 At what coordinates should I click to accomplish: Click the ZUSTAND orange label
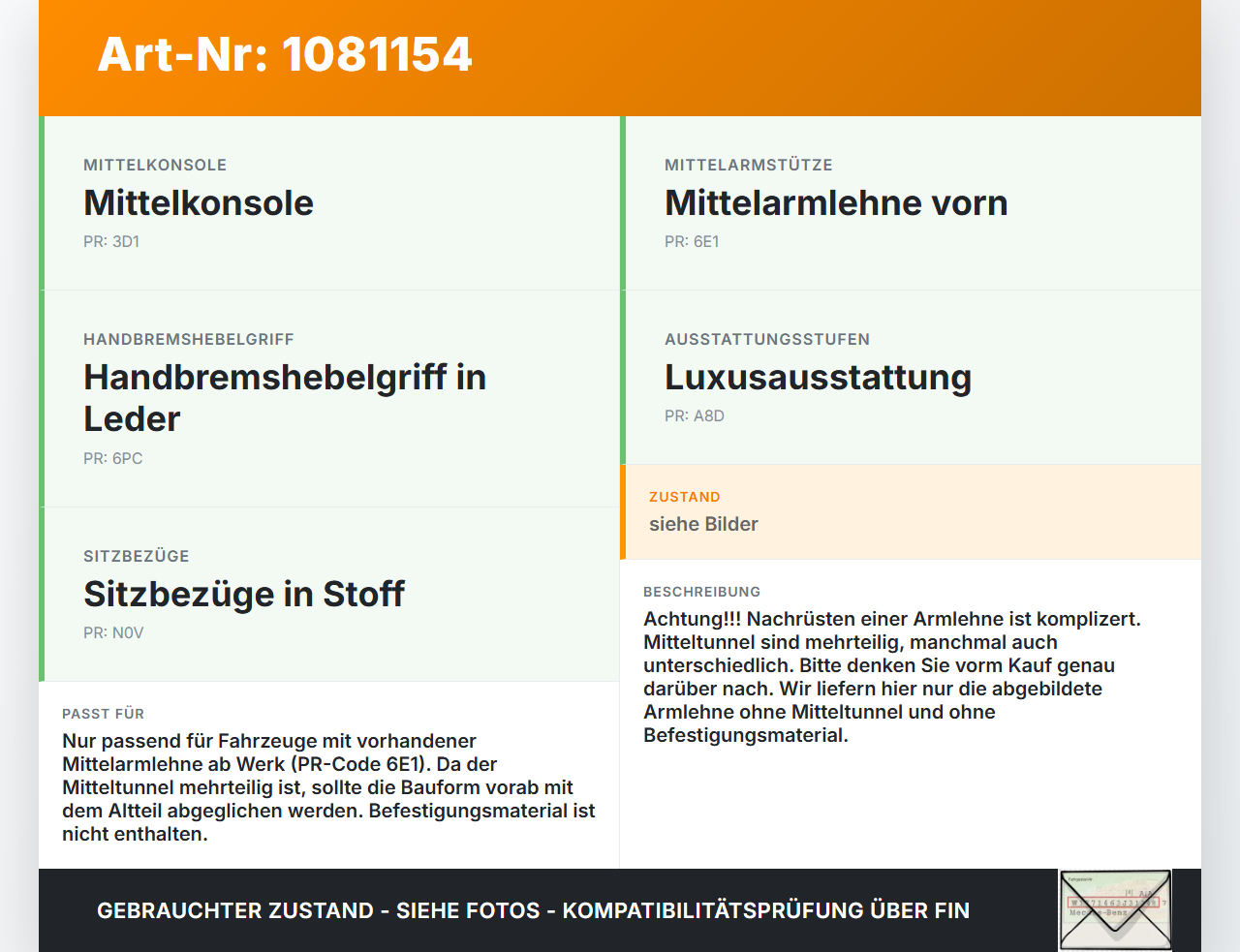tap(685, 497)
